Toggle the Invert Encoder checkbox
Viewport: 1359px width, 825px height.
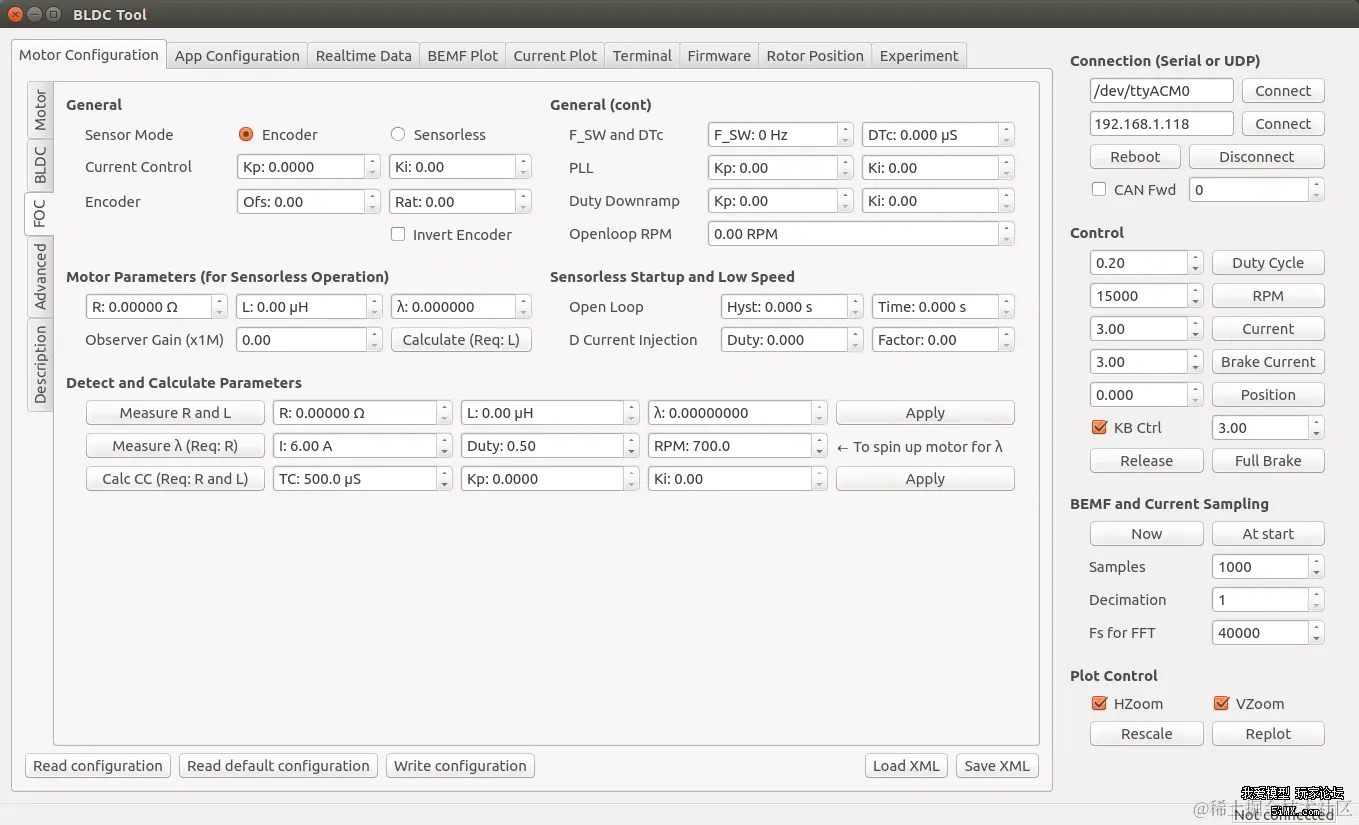398,234
